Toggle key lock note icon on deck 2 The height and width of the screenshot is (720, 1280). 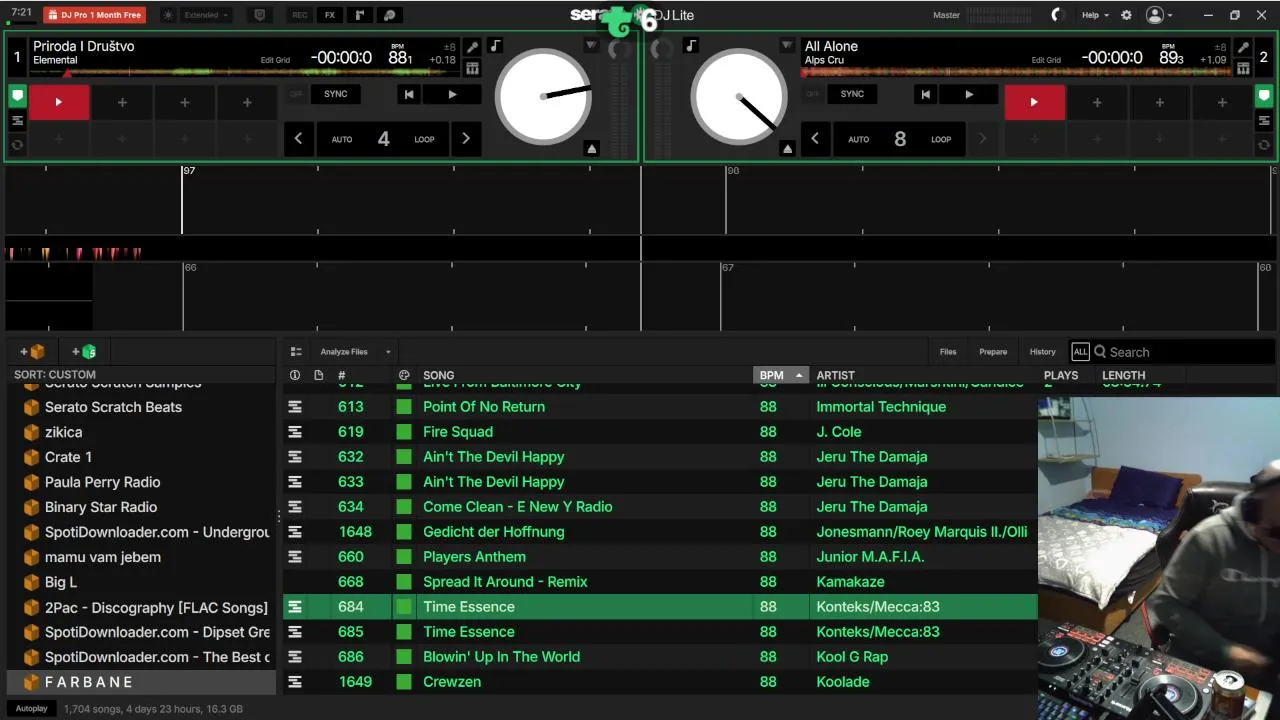click(x=690, y=46)
